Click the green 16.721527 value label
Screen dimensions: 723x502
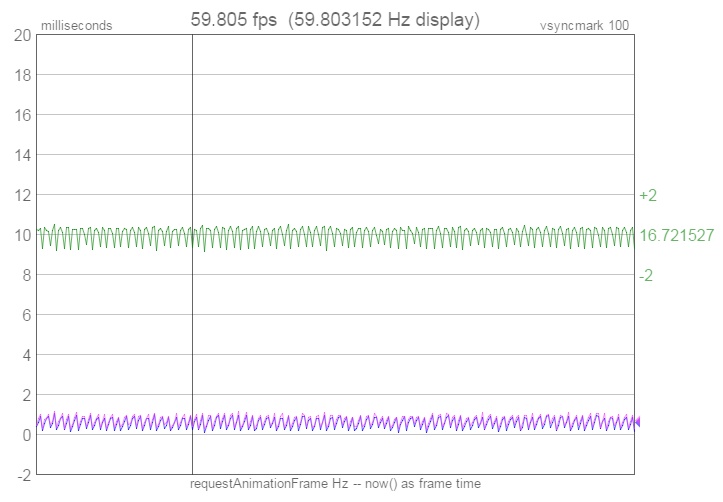[677, 235]
